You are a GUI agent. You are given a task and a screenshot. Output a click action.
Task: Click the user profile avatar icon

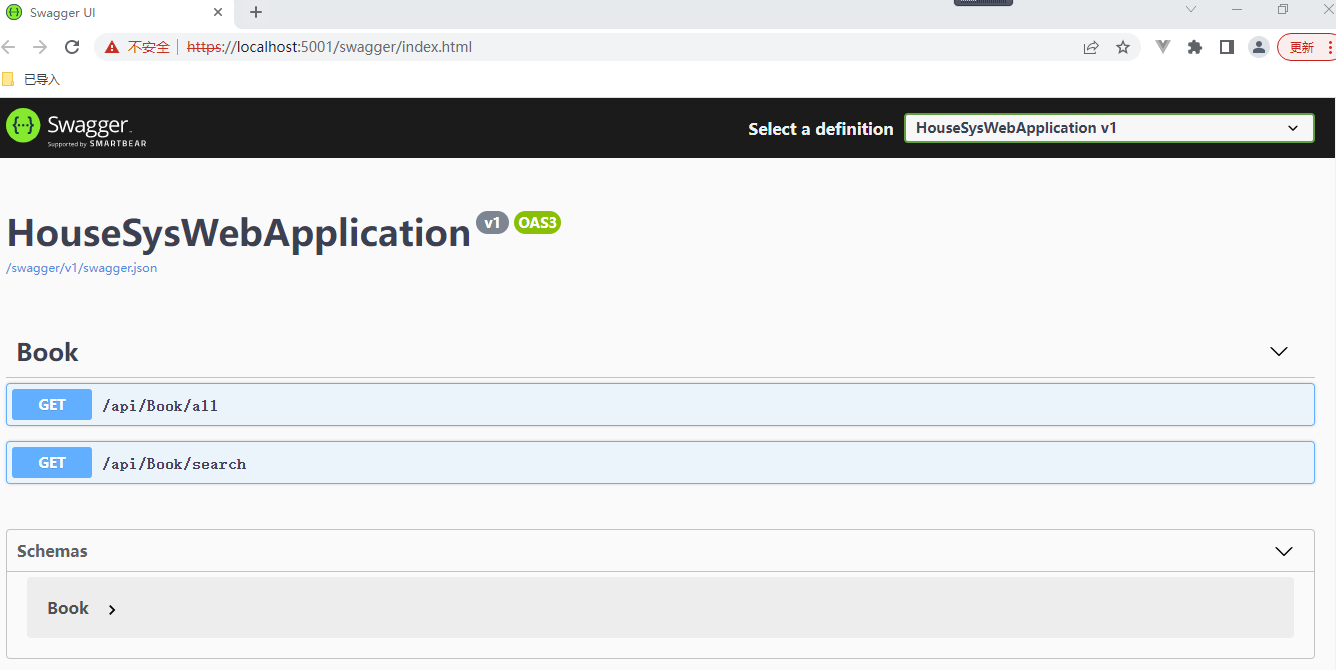click(1259, 47)
